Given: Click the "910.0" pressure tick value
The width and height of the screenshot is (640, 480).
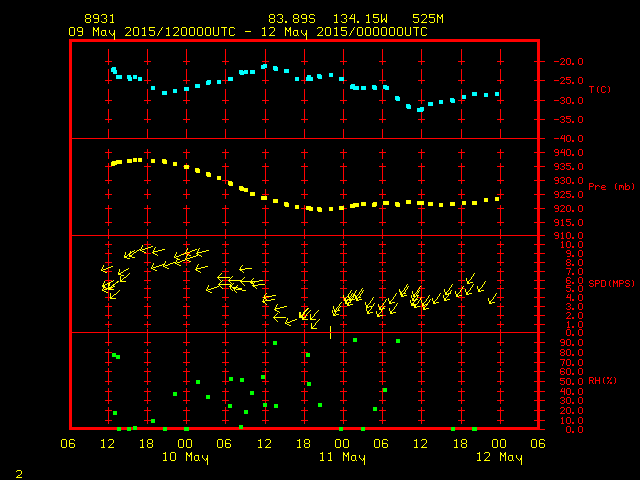Looking at the screenshot, I should point(568,236).
